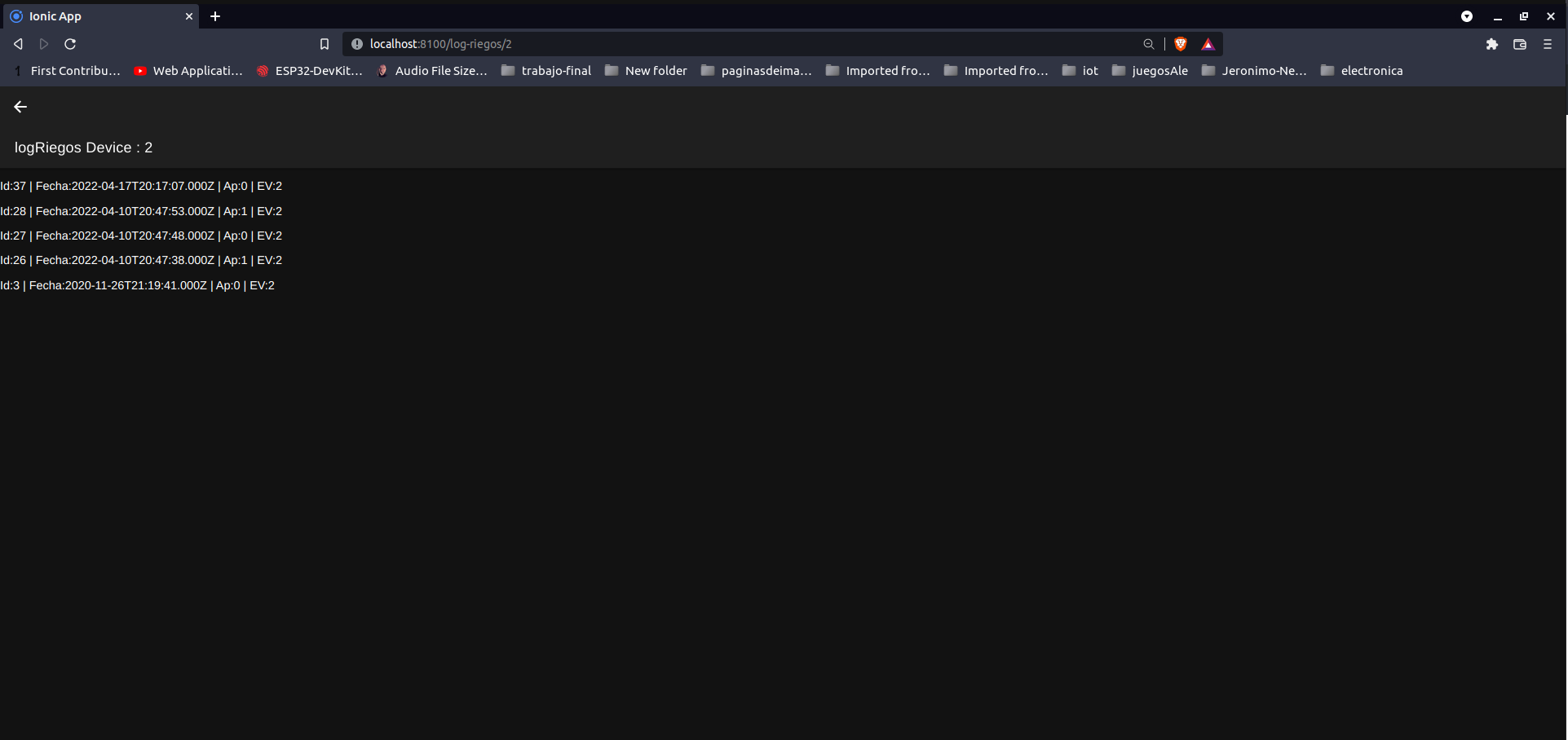
Task: Select the log entry Id:37
Action: [x=141, y=186]
